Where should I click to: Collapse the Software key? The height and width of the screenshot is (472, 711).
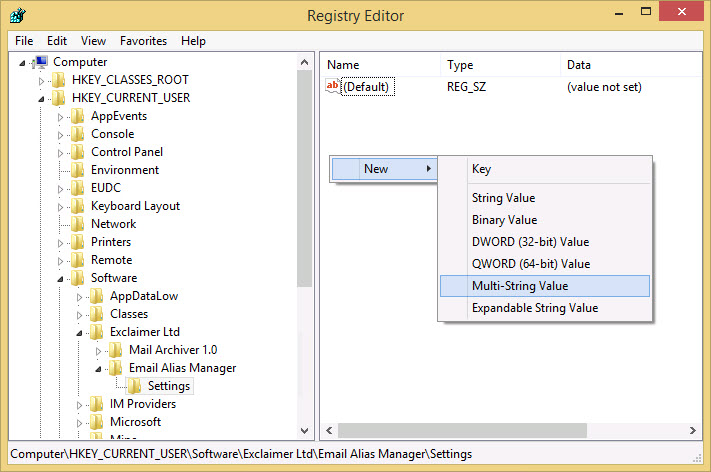(x=60, y=279)
